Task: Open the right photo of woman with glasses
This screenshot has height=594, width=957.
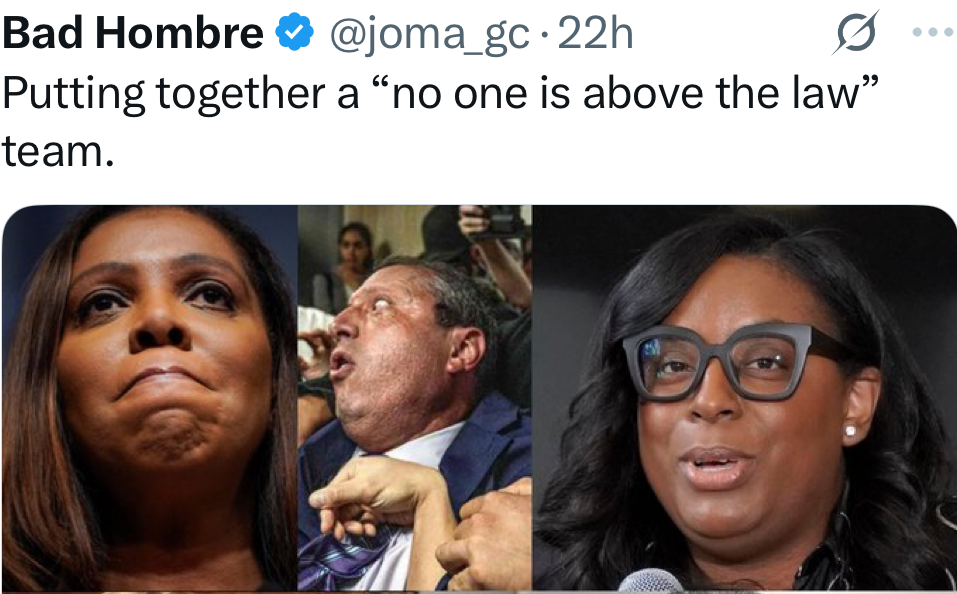Action: pyautogui.click(x=745, y=398)
